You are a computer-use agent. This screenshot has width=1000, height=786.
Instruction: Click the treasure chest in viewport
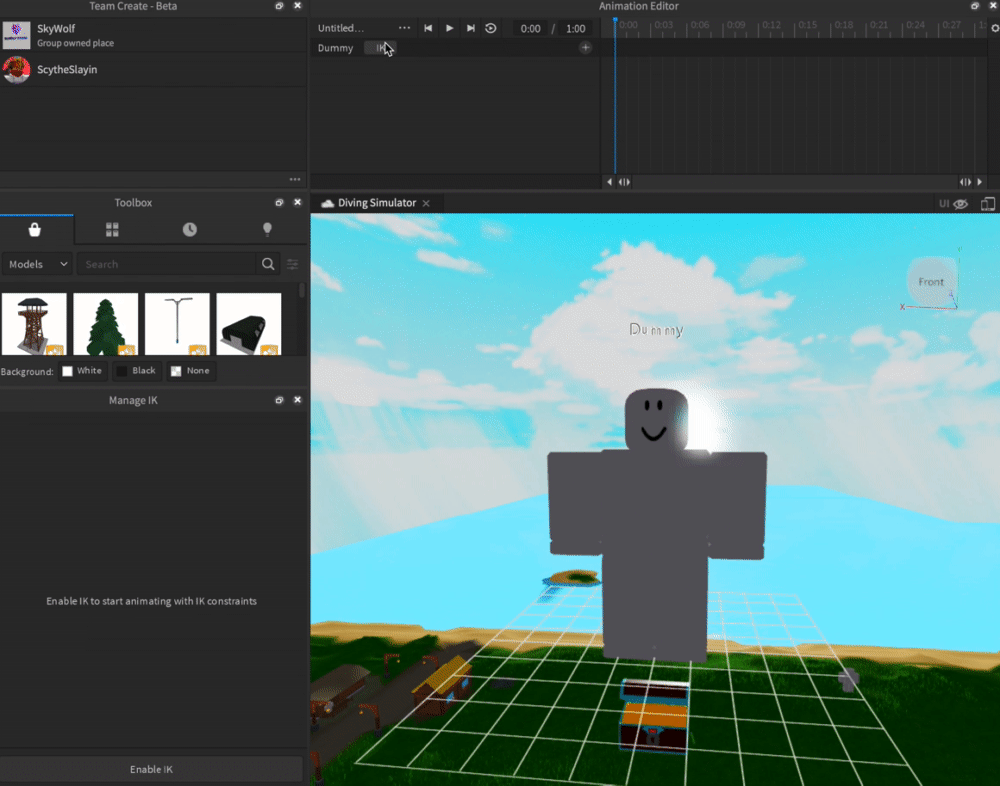[654, 716]
